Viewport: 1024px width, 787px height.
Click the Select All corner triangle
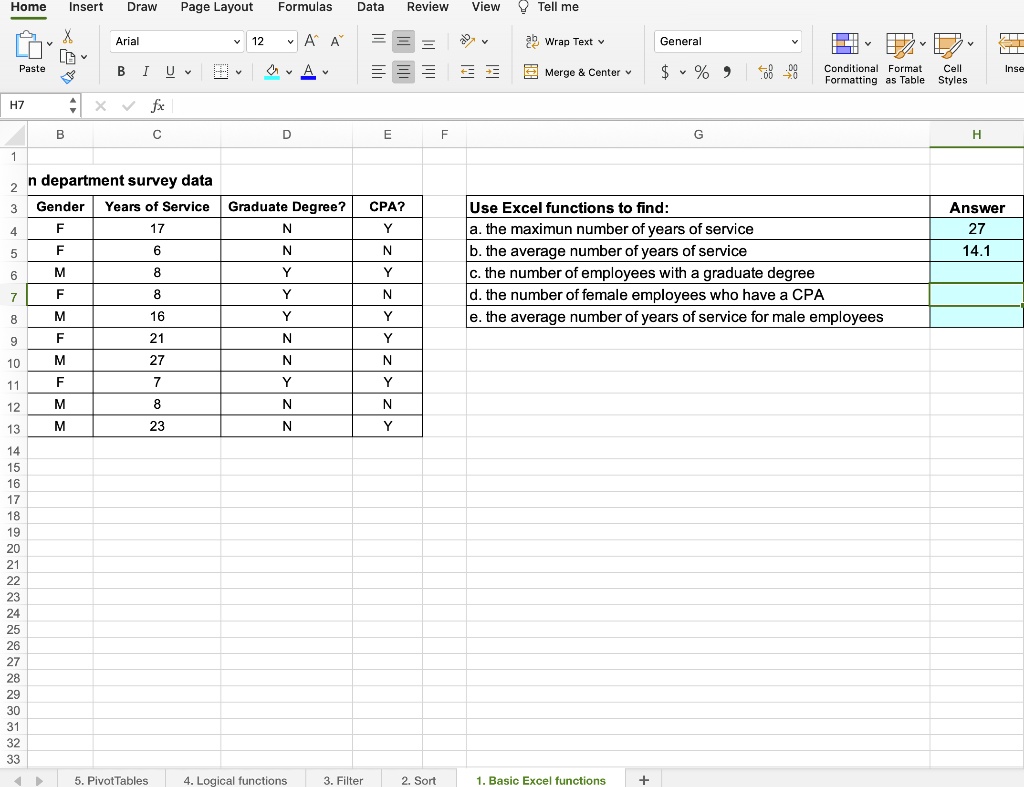[14, 135]
